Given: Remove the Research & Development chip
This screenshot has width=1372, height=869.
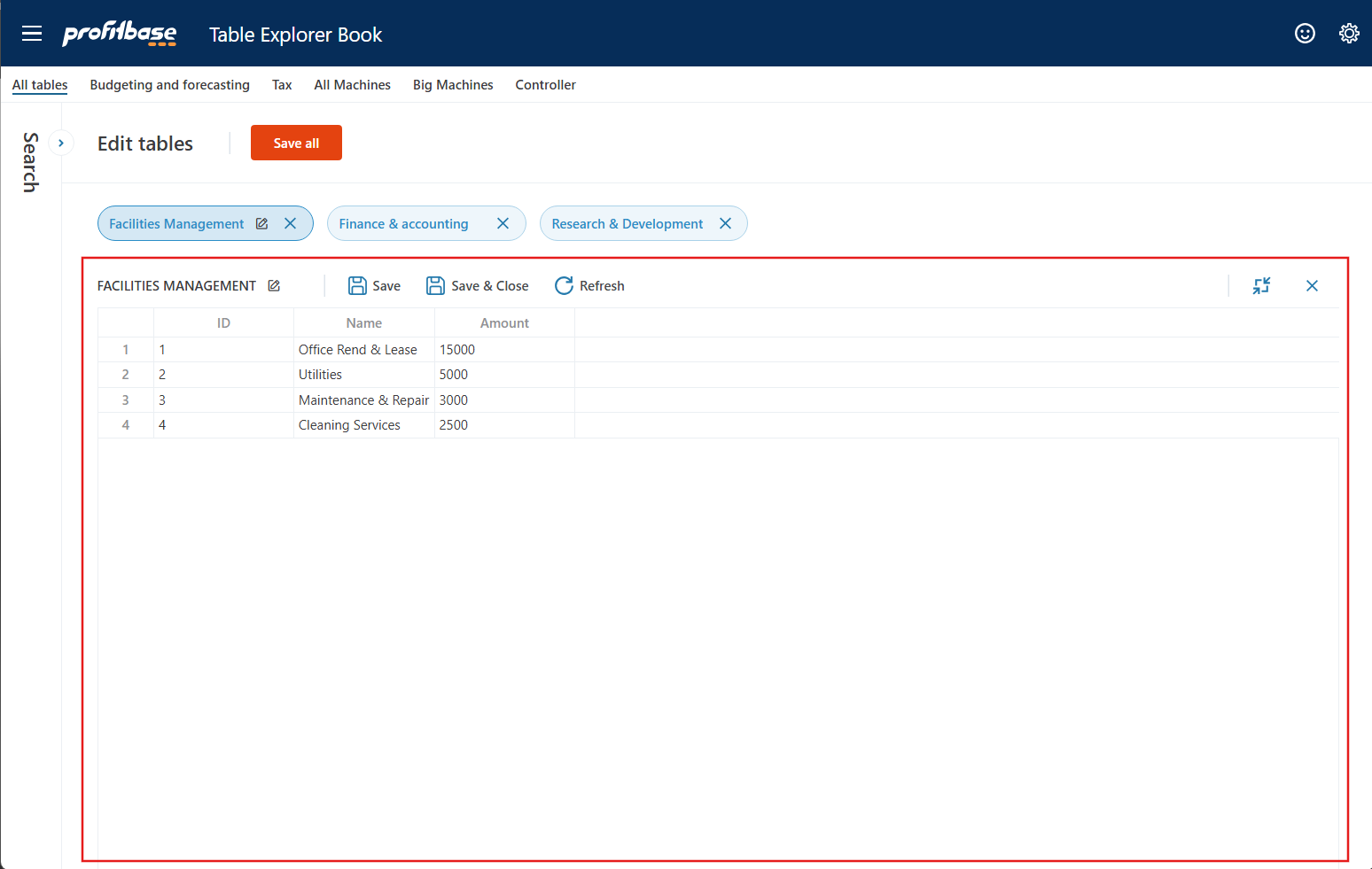Looking at the screenshot, I should pos(725,224).
